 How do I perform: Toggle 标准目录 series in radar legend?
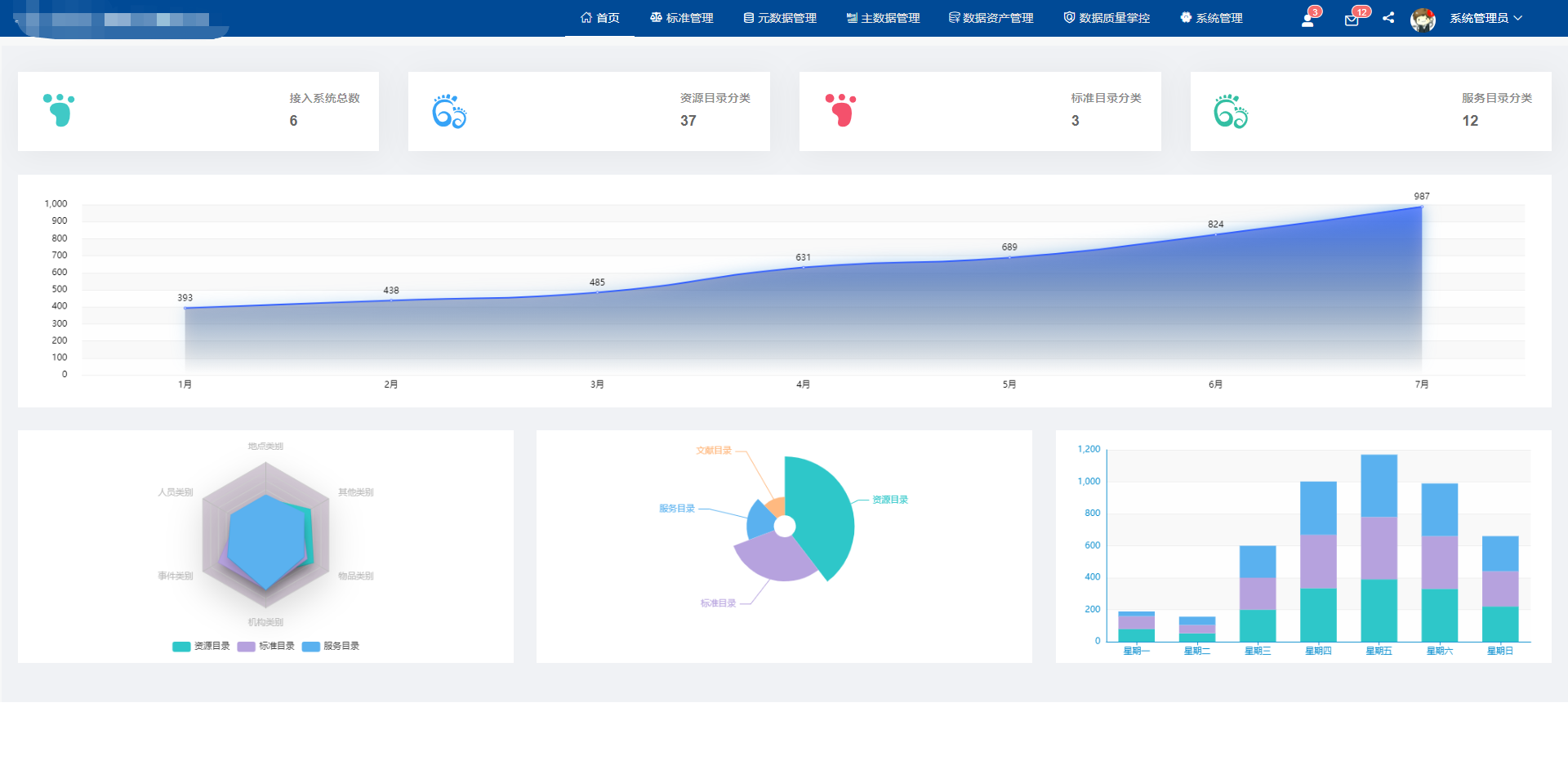click(266, 646)
